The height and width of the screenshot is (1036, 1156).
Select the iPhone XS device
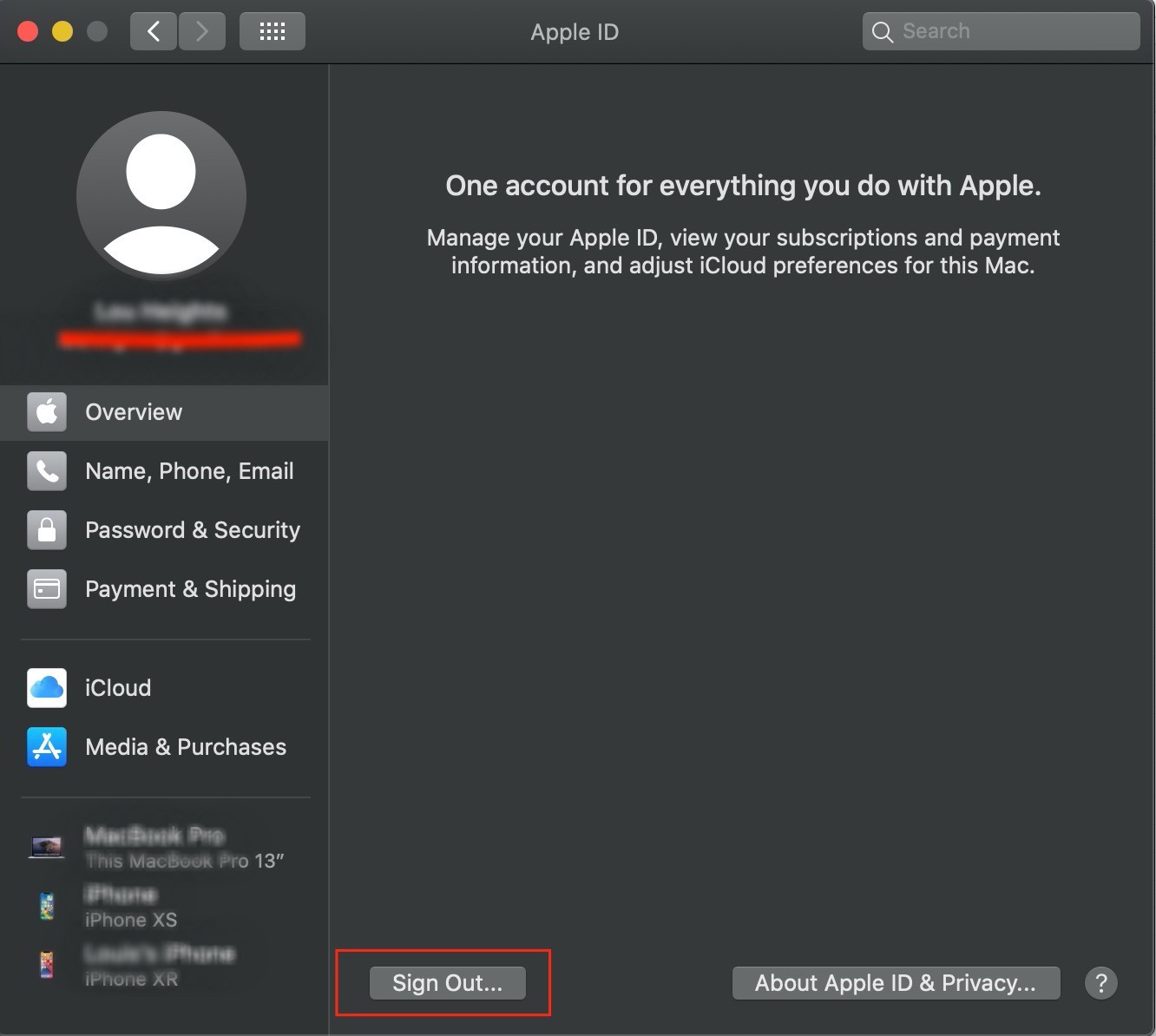click(164, 907)
